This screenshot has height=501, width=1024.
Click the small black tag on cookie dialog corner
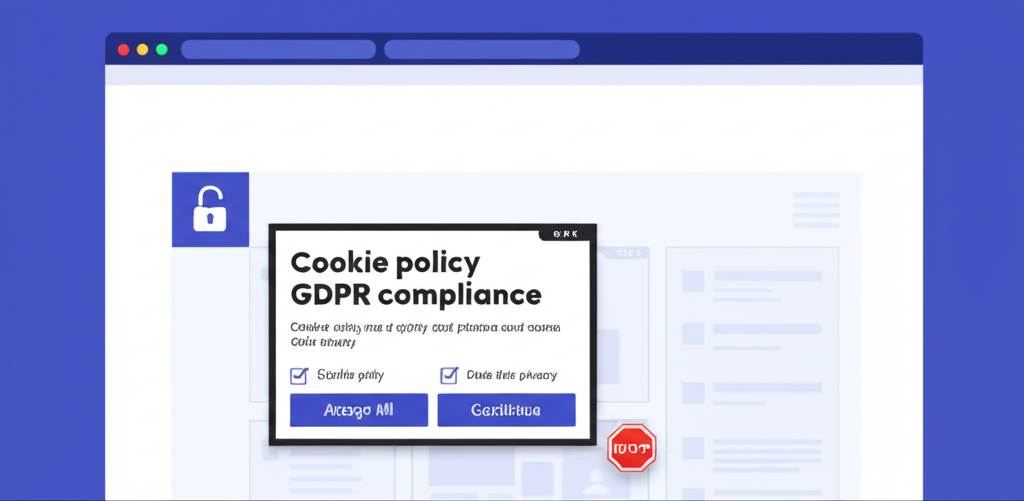click(567, 234)
